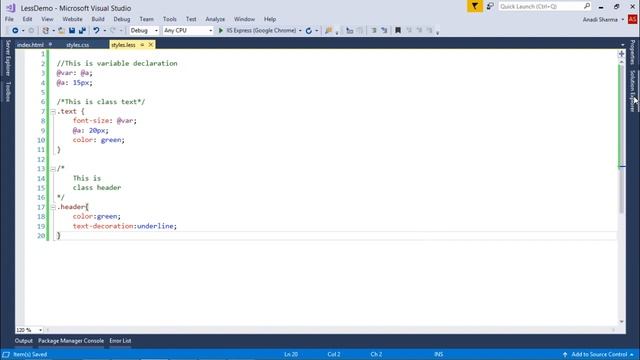Open the Edit menu
640x360 pixels.
27,19
